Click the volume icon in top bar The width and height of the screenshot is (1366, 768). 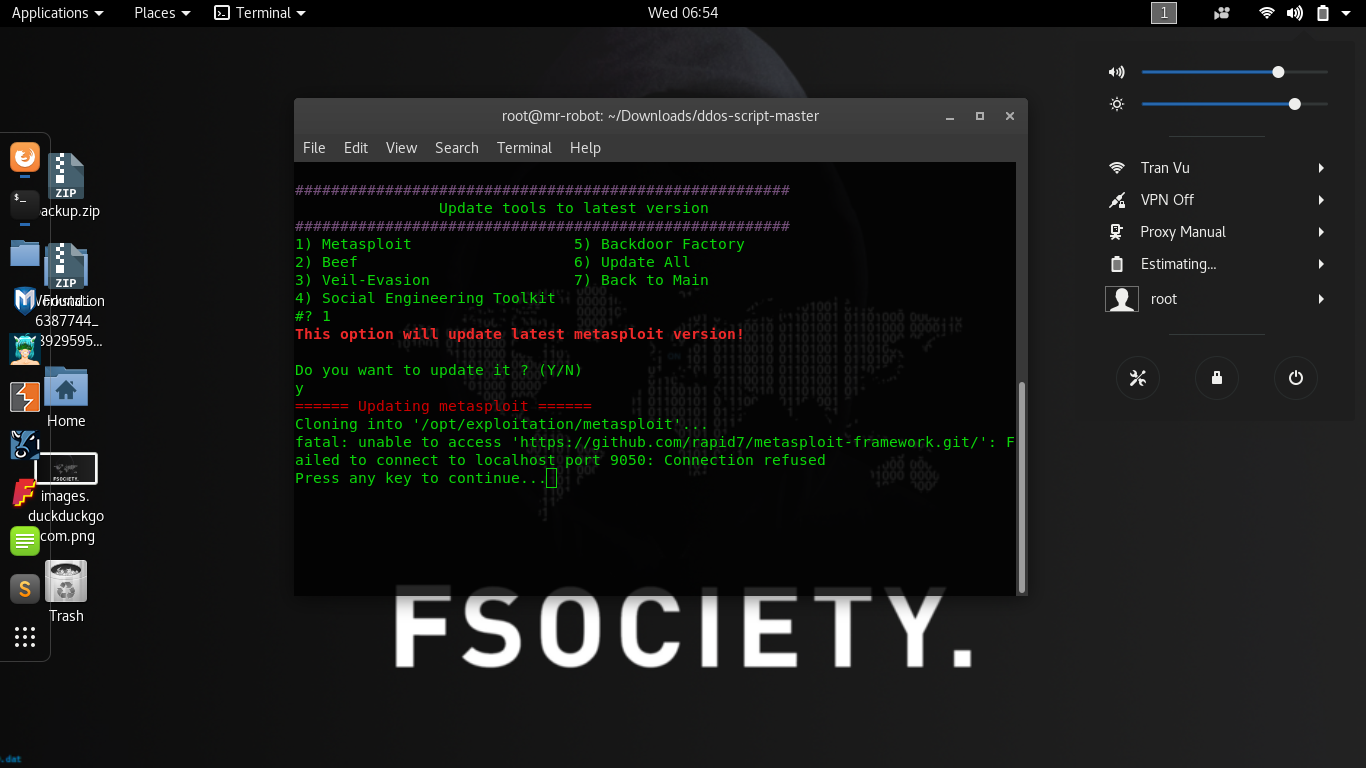click(1295, 13)
